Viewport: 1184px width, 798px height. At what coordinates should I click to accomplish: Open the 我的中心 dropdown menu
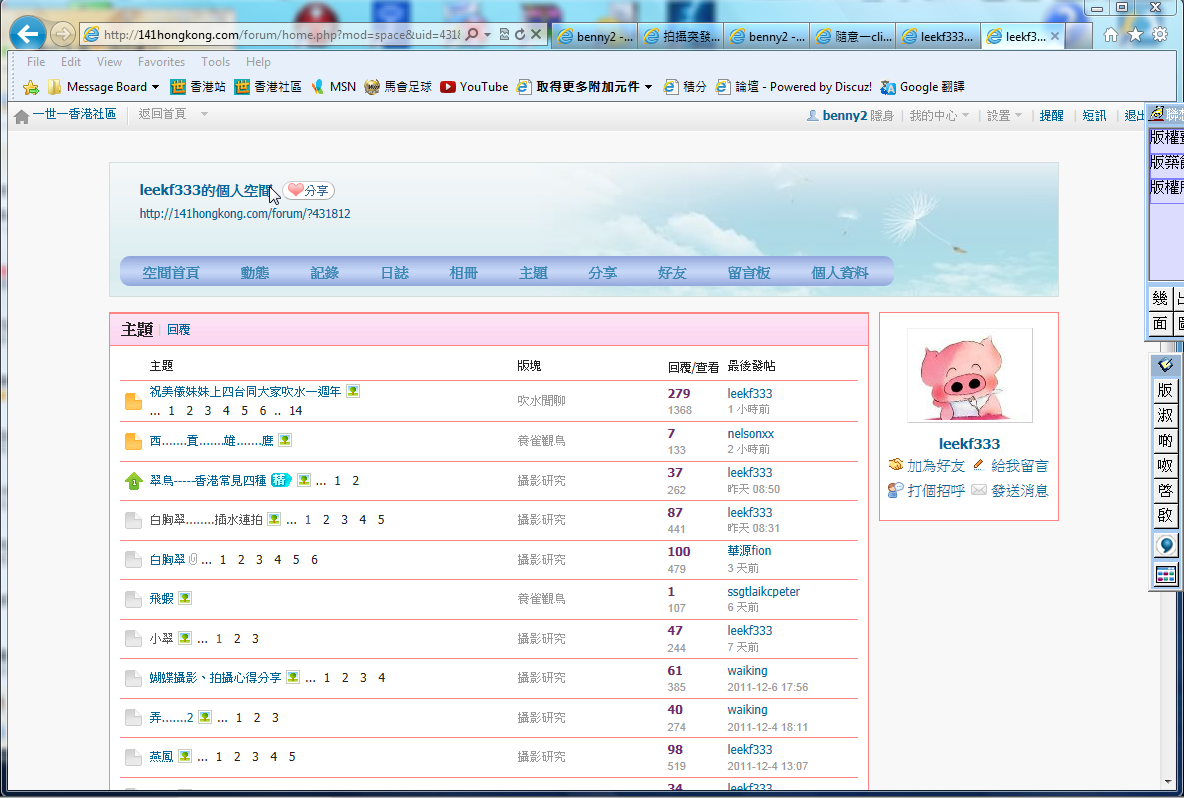(933, 115)
